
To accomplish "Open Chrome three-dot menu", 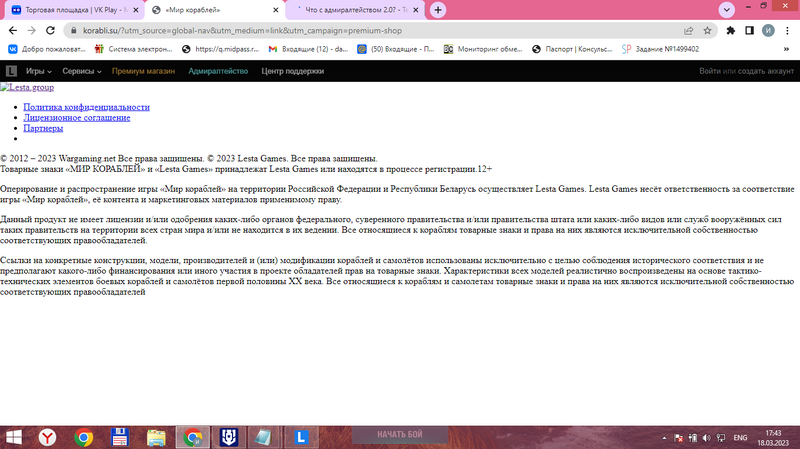I will (x=787, y=31).
